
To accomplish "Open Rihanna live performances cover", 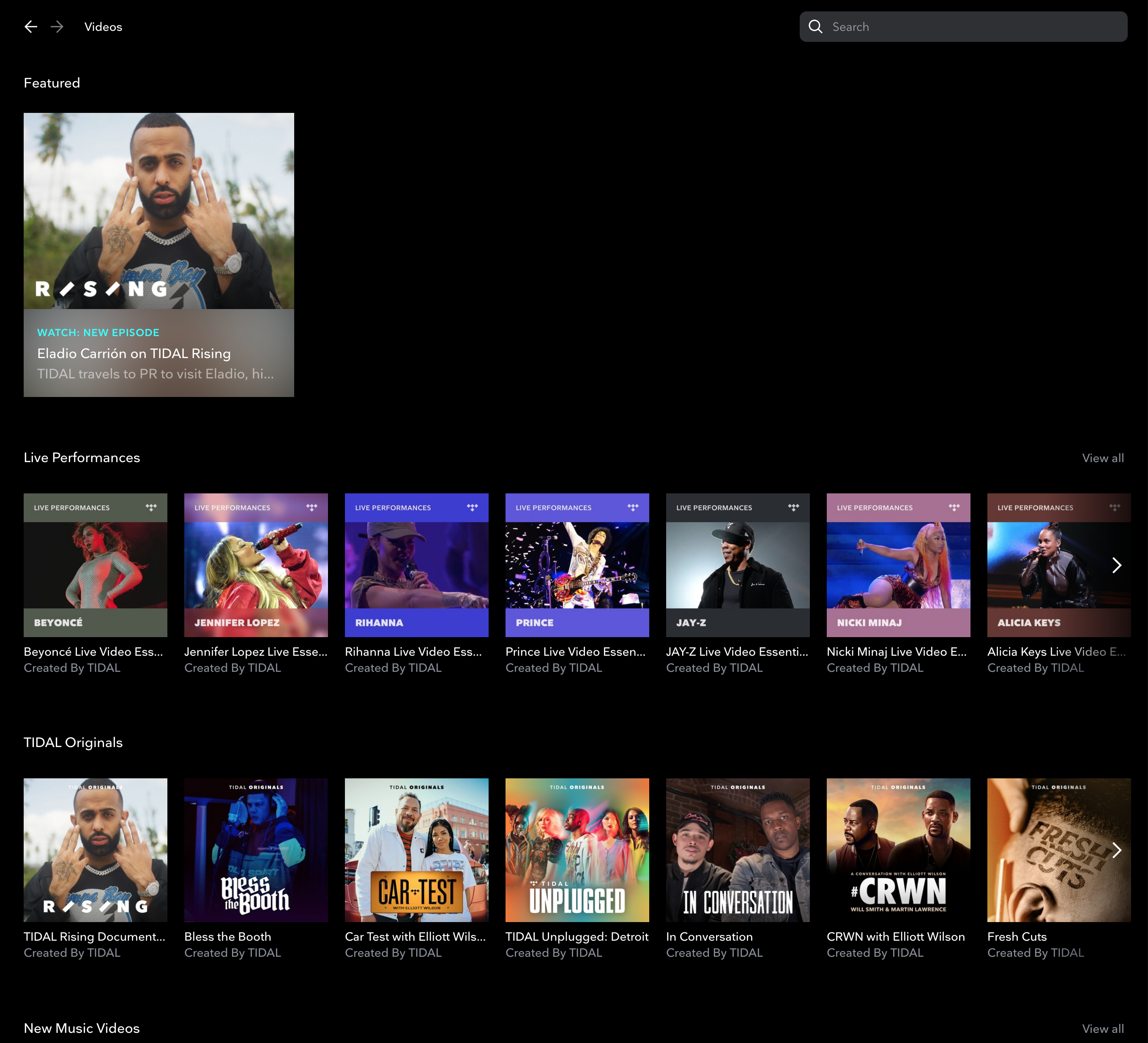I will tap(417, 565).
